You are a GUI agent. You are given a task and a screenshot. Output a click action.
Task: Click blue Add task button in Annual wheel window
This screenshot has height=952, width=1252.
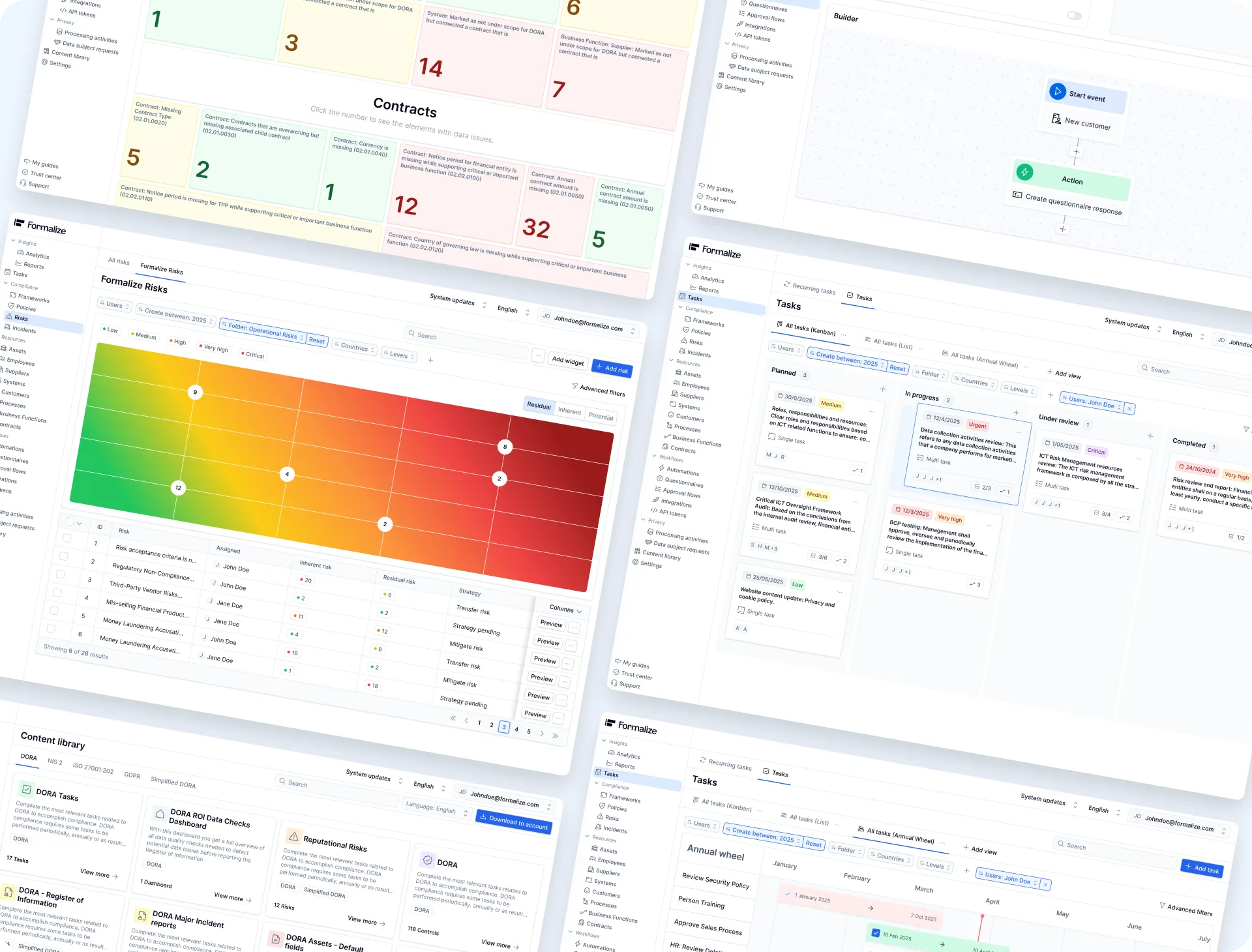(1202, 868)
